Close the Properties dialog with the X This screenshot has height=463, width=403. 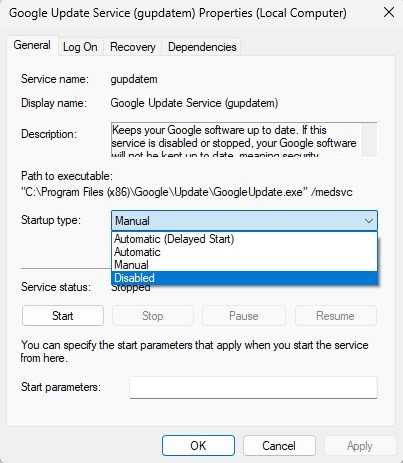(389, 13)
